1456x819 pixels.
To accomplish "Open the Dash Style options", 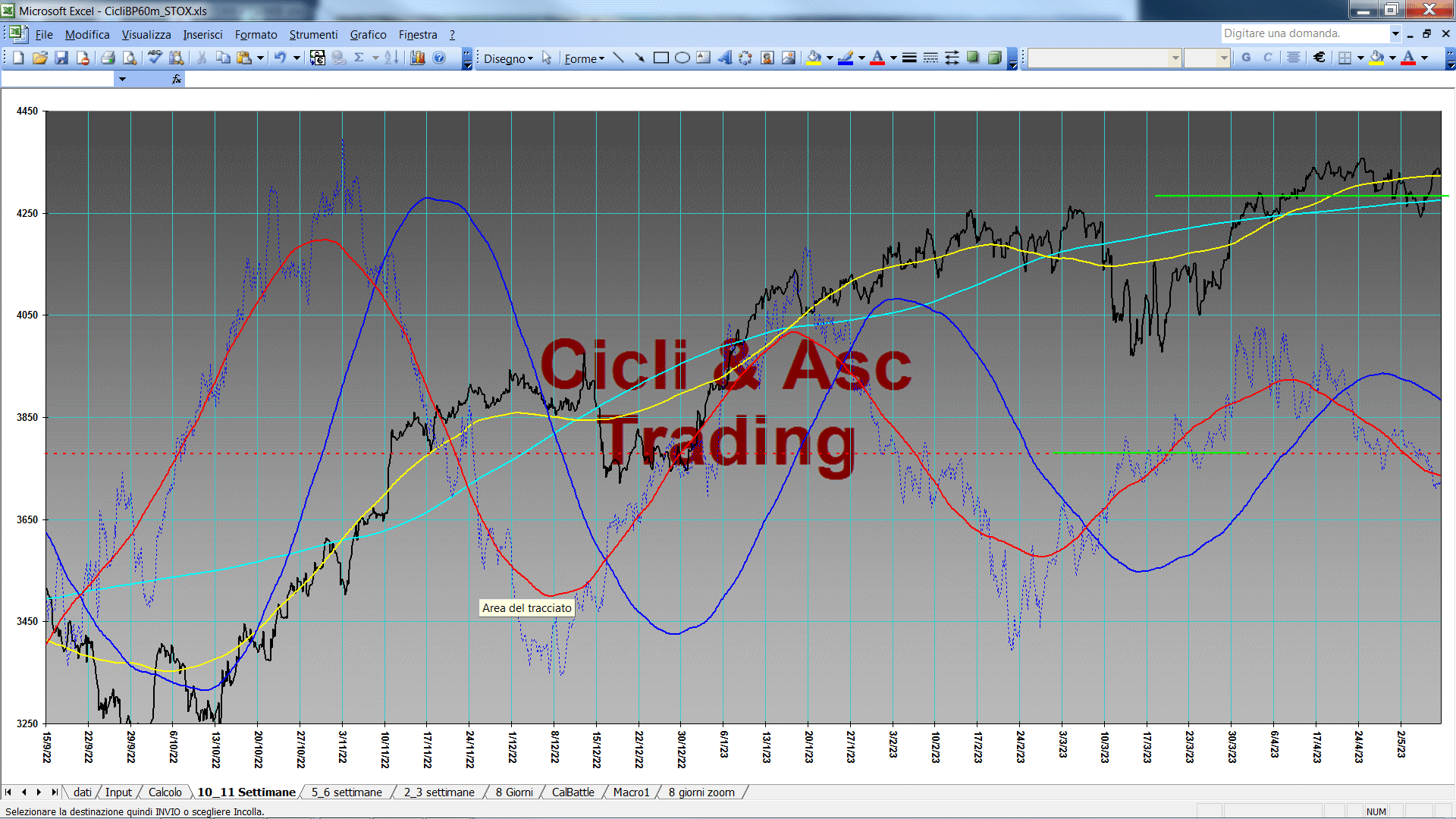I will (x=930, y=58).
